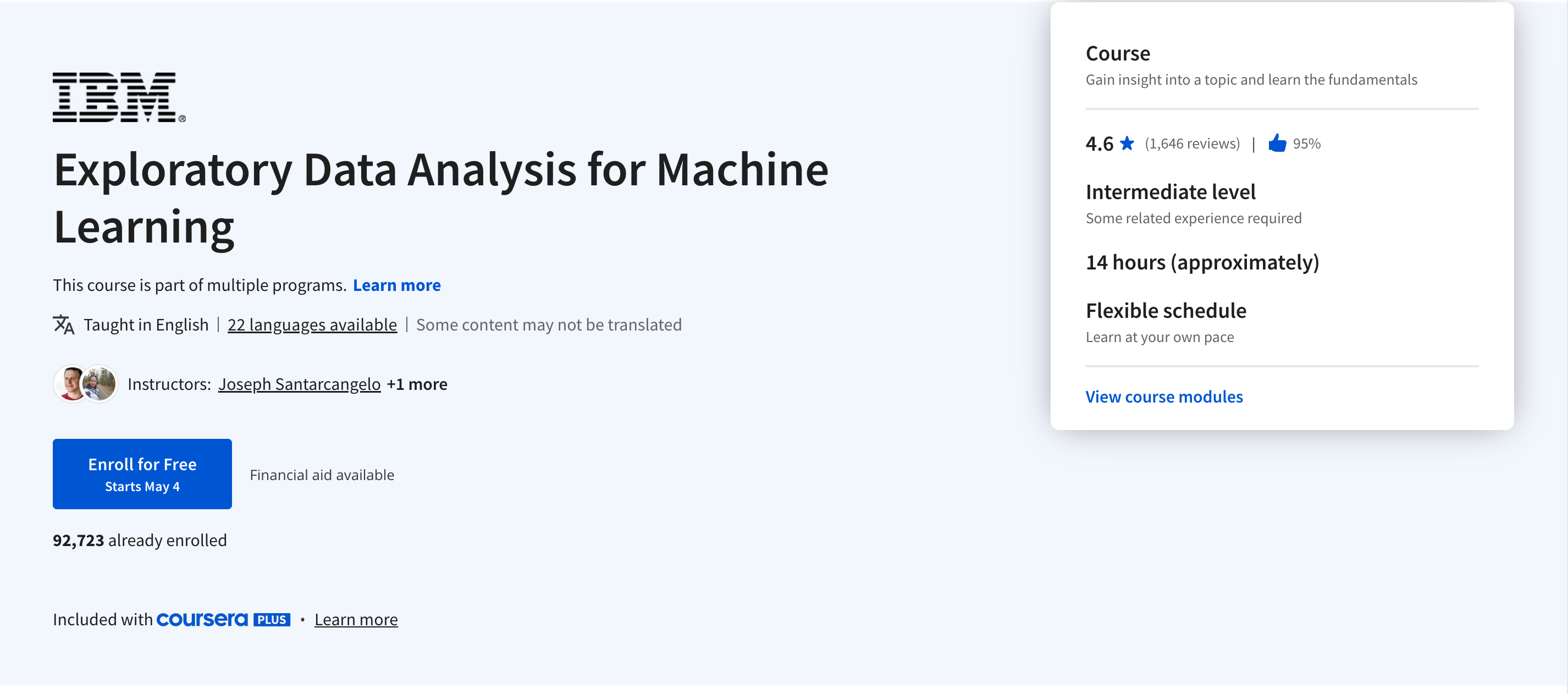Click Gain insight into a topic text
Viewport: 1568px width, 694px height.
pyautogui.click(x=1251, y=80)
